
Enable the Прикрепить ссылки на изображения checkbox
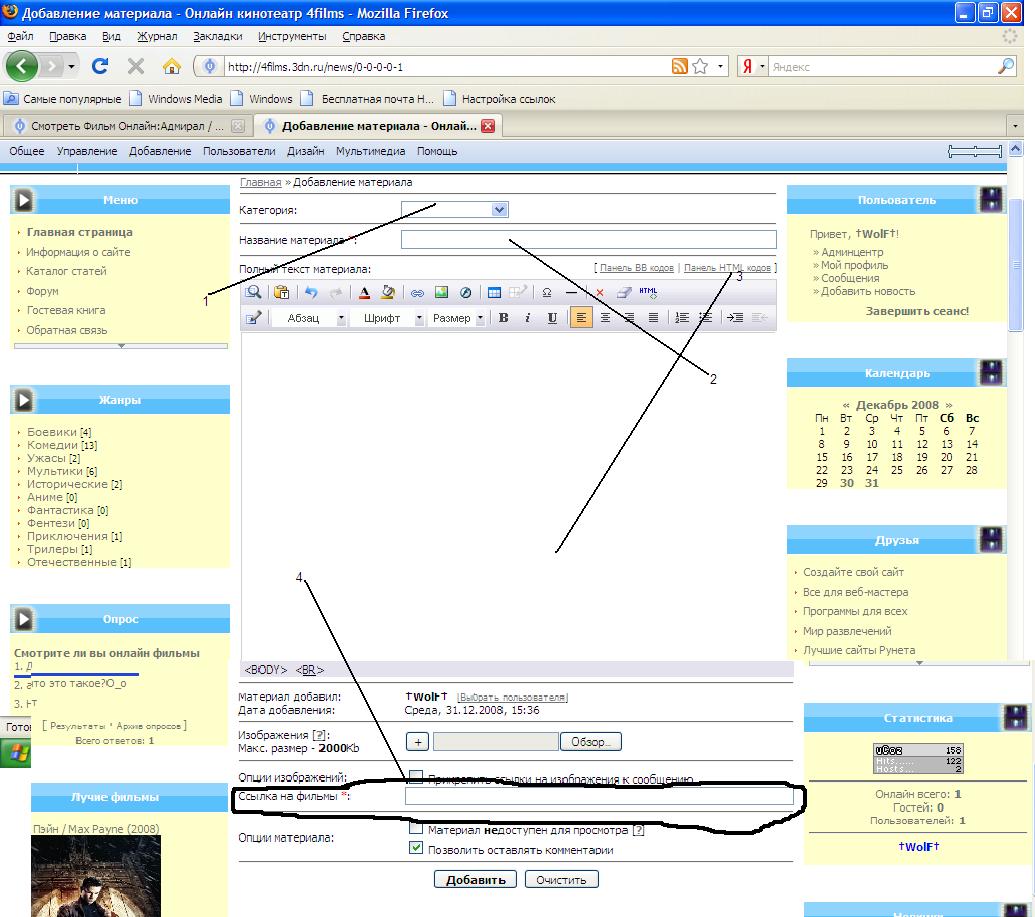click(x=416, y=775)
